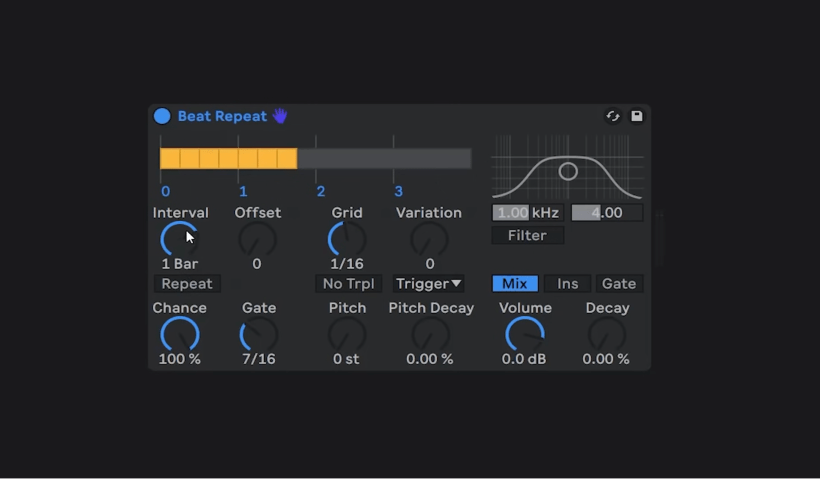This screenshot has height=480, width=820.
Task: Click the Interval knob
Action: pyautogui.click(x=179, y=240)
